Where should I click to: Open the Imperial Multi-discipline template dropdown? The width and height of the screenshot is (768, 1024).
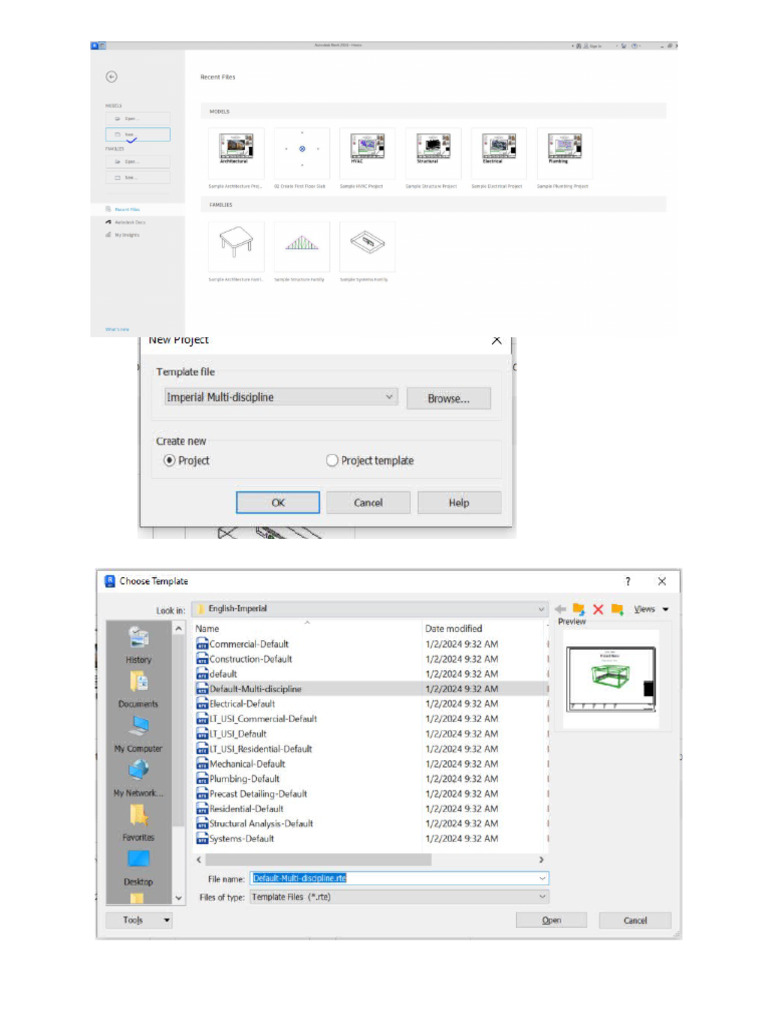coord(281,397)
